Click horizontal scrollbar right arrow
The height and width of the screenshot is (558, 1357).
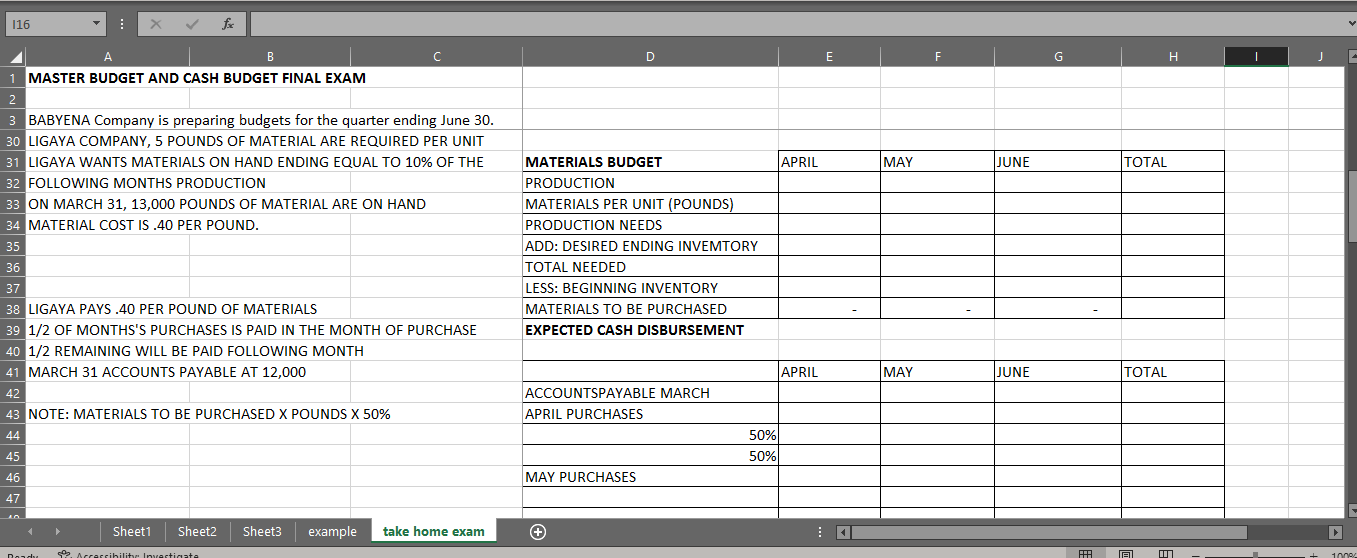click(1333, 532)
